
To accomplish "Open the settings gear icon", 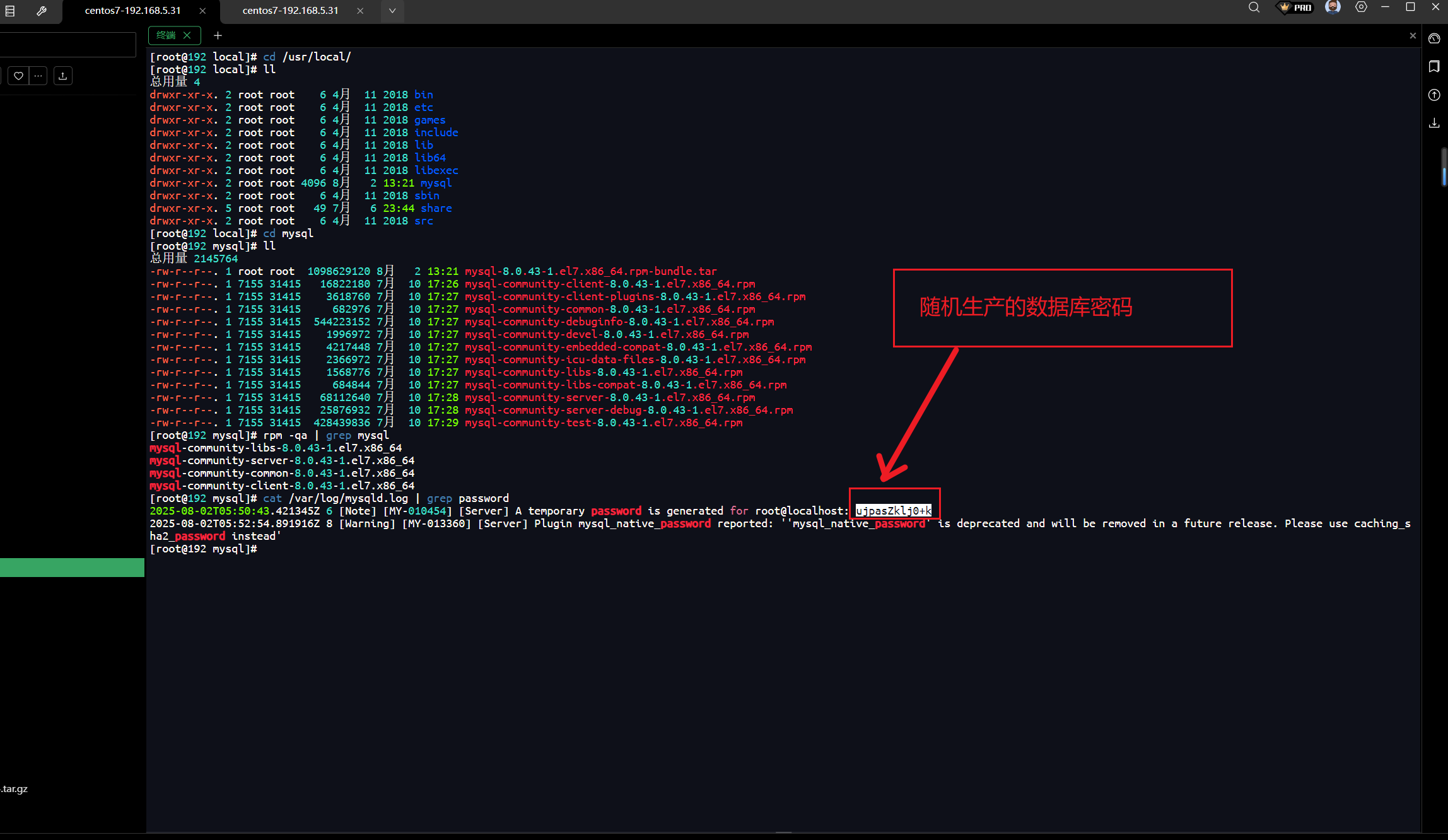I will [x=1361, y=8].
